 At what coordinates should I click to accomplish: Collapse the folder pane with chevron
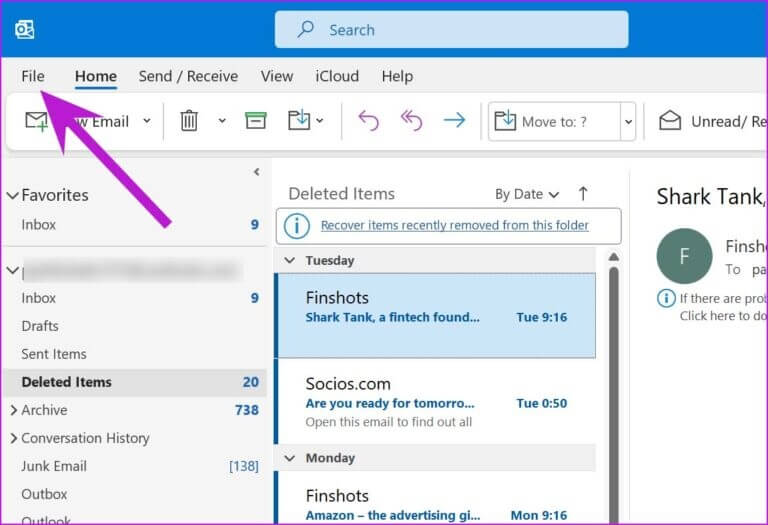tap(257, 172)
